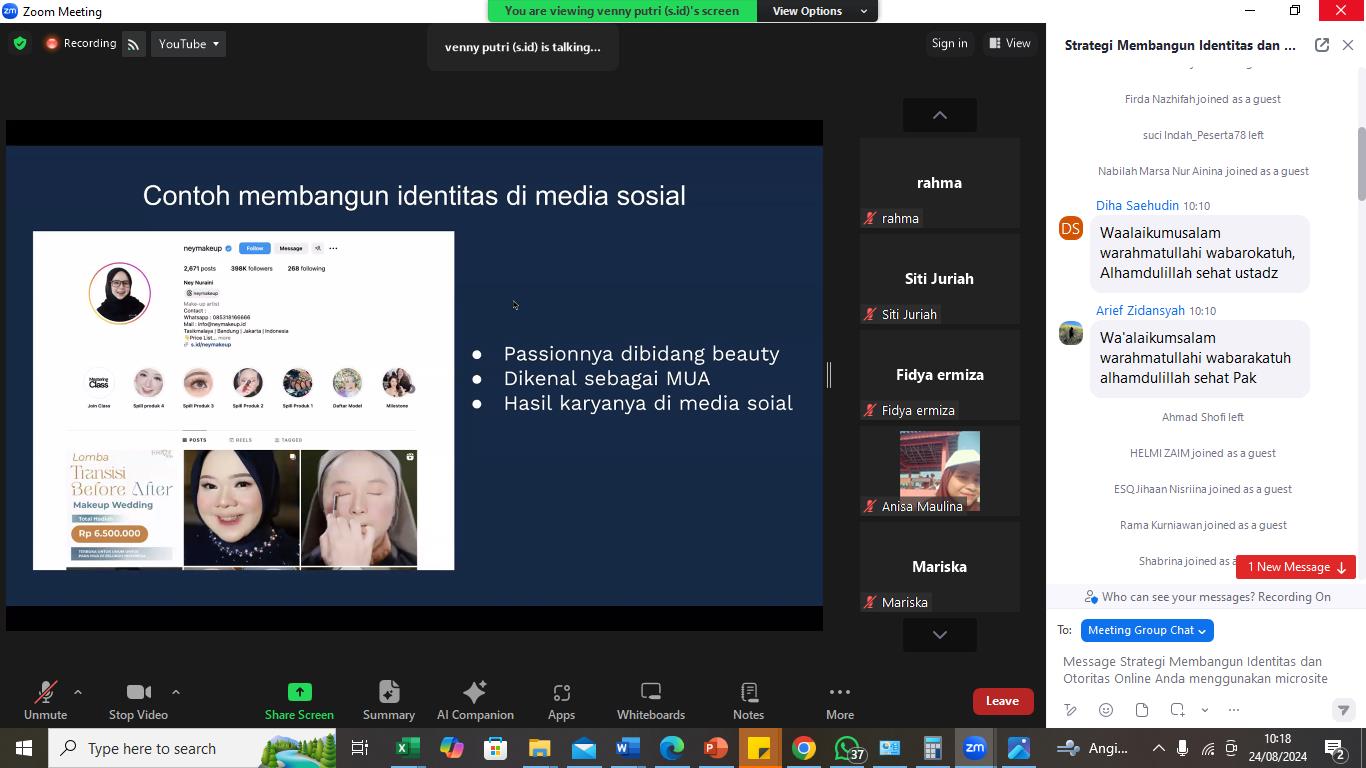Click the chat message input field
The height and width of the screenshot is (768, 1366).
[1200, 670]
